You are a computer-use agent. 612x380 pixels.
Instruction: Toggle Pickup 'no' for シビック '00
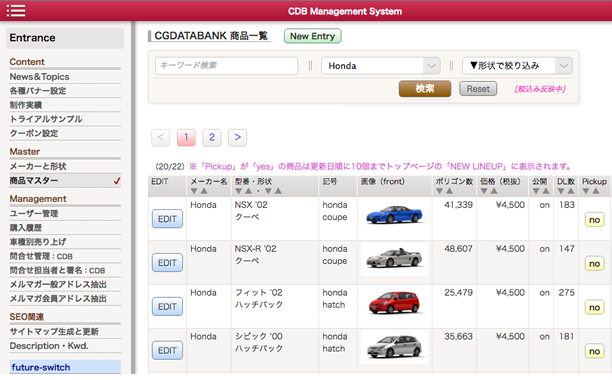point(594,352)
